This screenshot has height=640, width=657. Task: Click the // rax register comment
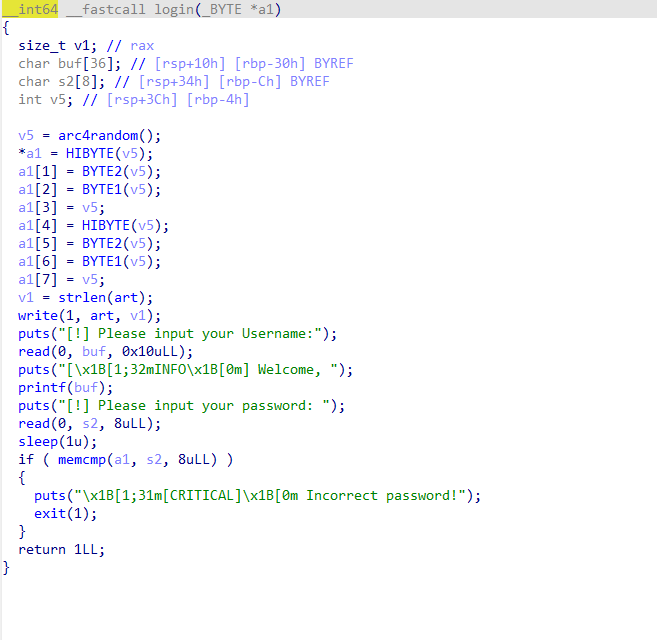pos(130,45)
